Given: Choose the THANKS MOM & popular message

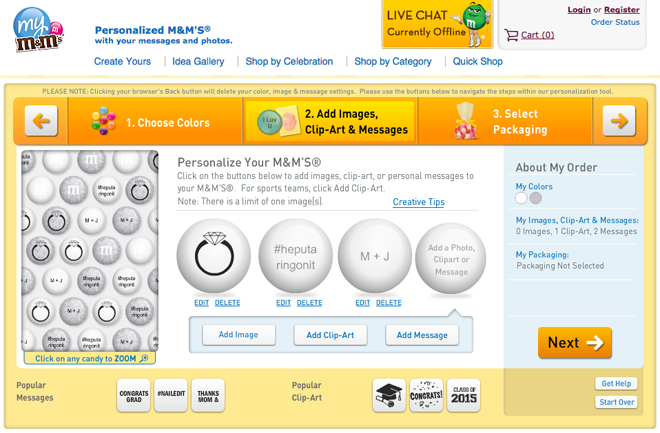Looking at the screenshot, I should pos(208,395).
